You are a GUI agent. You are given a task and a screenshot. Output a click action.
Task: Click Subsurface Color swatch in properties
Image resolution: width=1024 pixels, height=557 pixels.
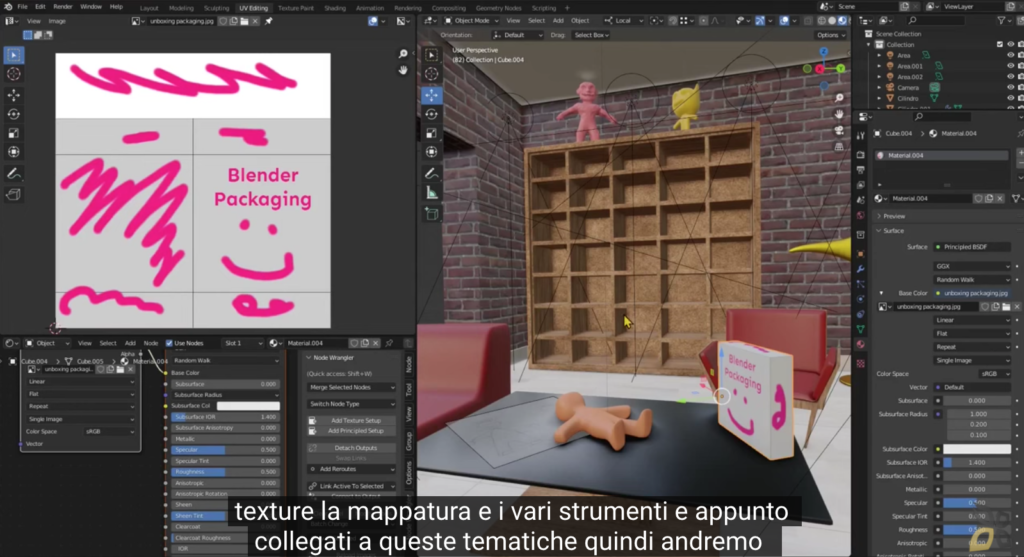click(x=976, y=449)
